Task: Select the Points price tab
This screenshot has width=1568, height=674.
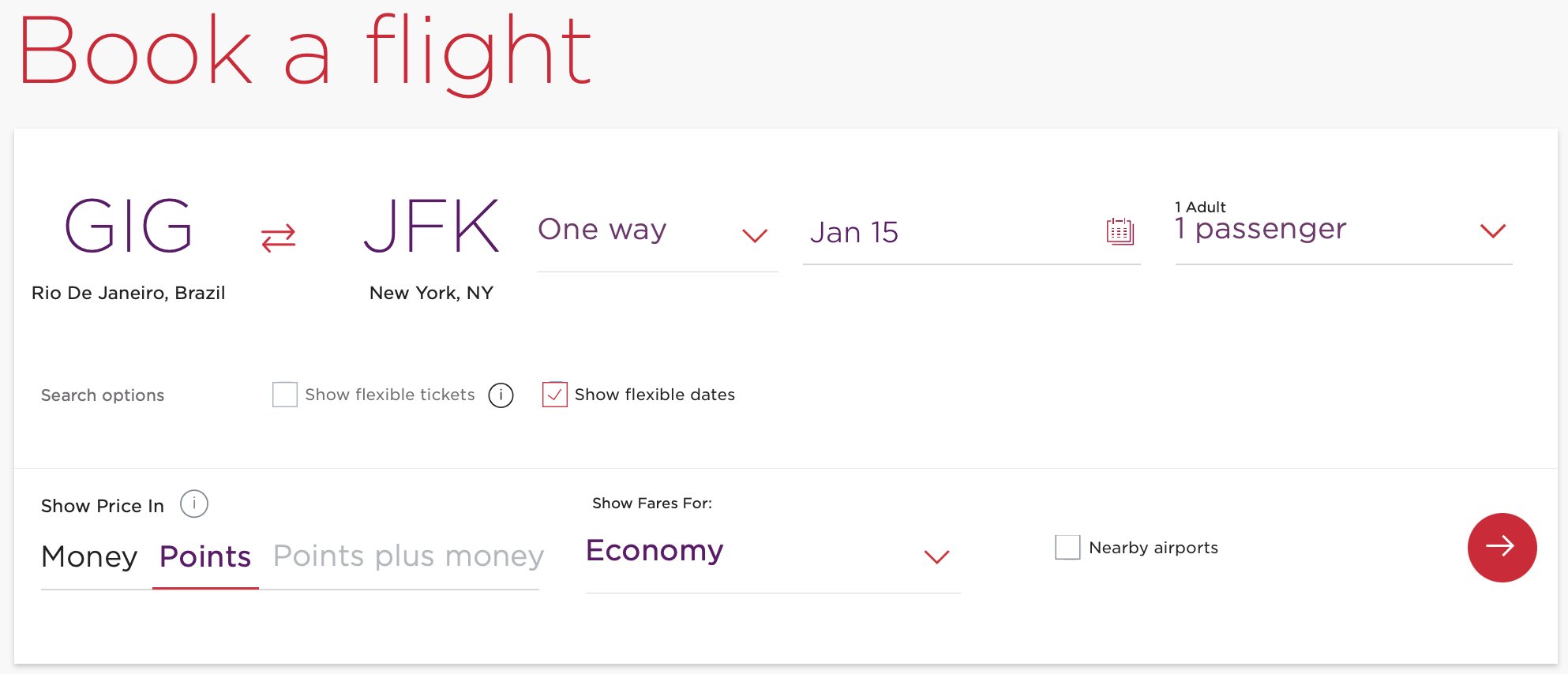Action: coord(205,556)
